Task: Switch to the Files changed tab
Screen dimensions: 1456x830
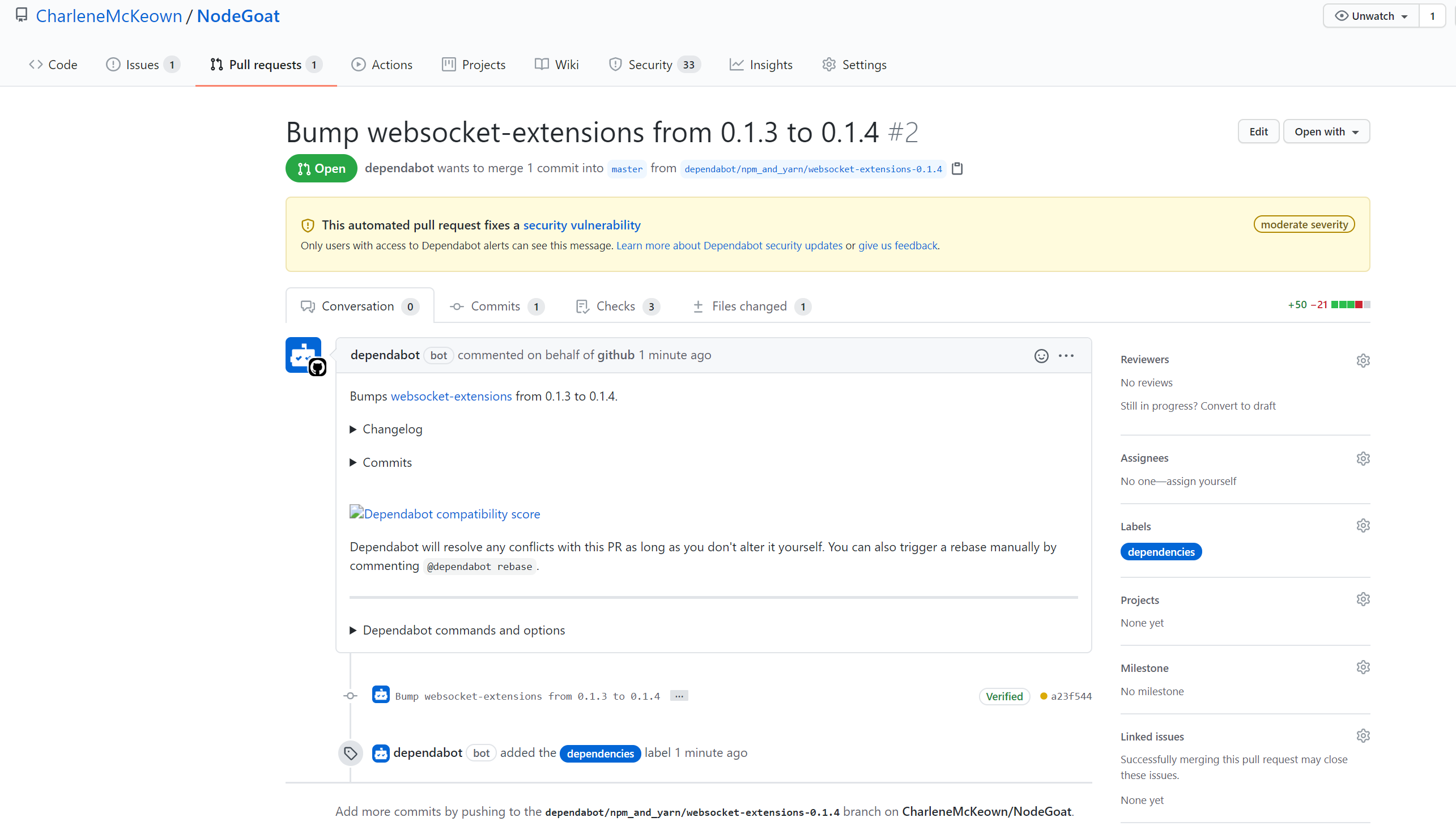Action: click(x=751, y=306)
